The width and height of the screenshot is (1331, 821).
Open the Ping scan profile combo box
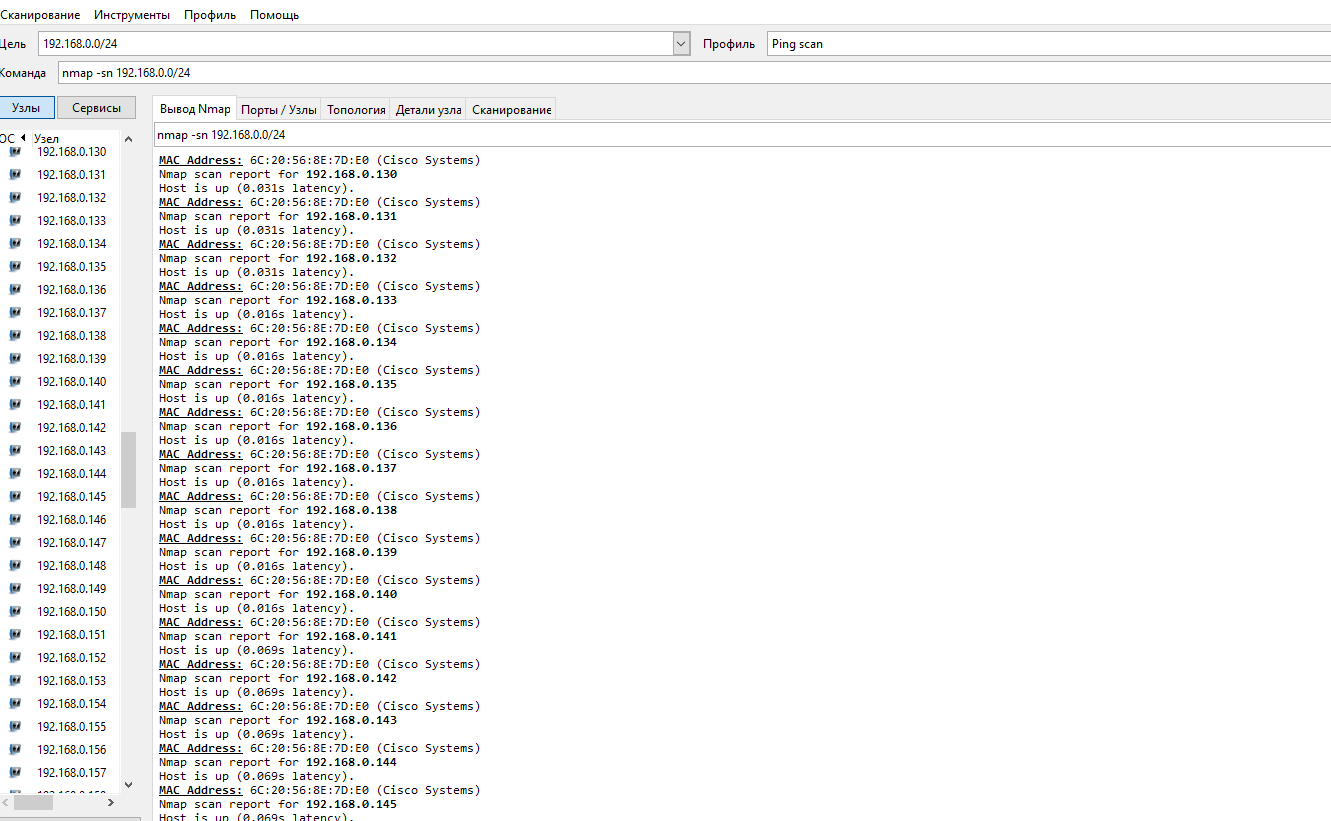[x=1048, y=44]
